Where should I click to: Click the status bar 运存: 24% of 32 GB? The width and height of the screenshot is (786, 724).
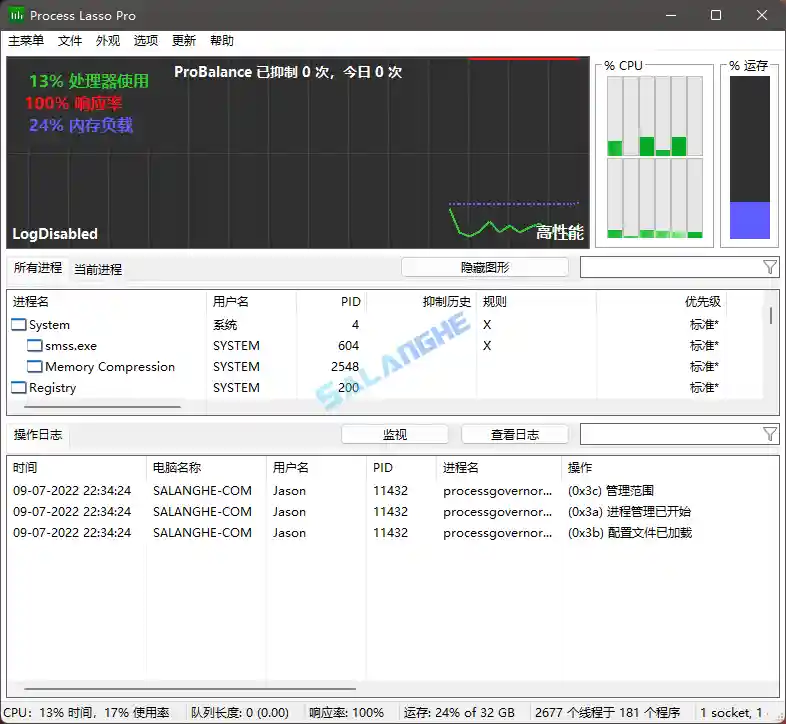(459, 712)
